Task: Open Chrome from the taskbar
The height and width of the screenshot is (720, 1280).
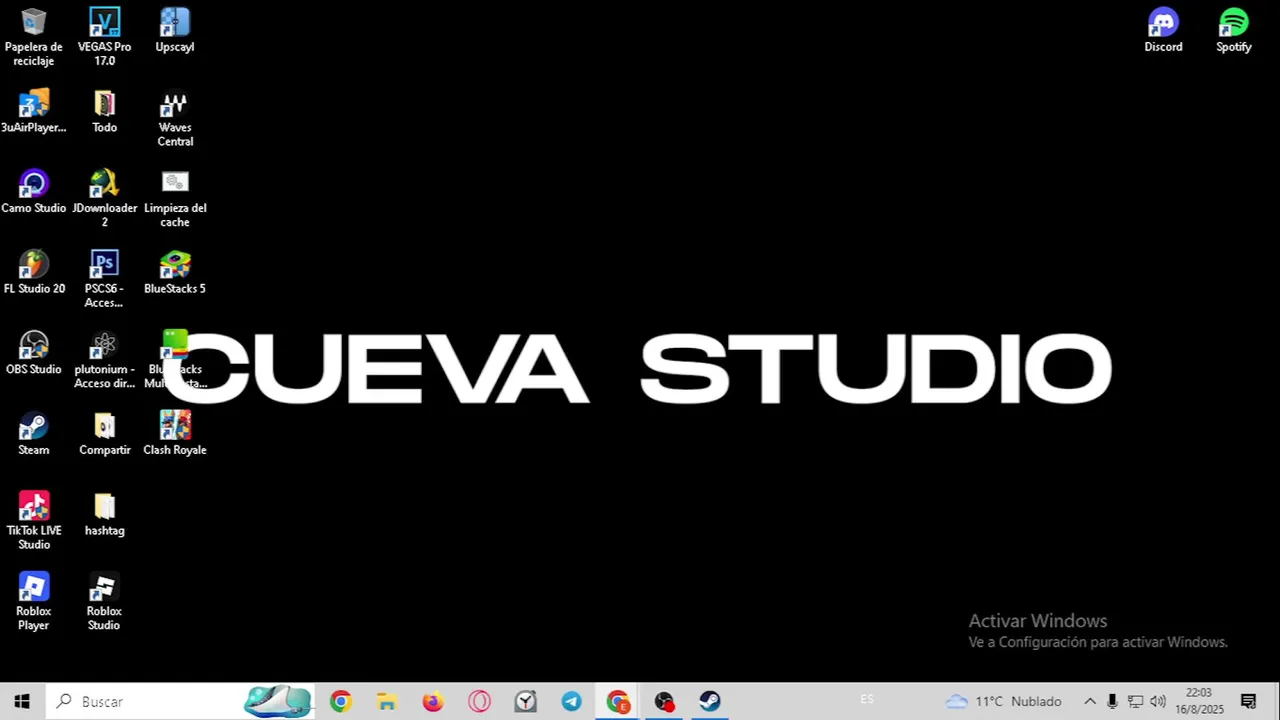Action: 340,701
